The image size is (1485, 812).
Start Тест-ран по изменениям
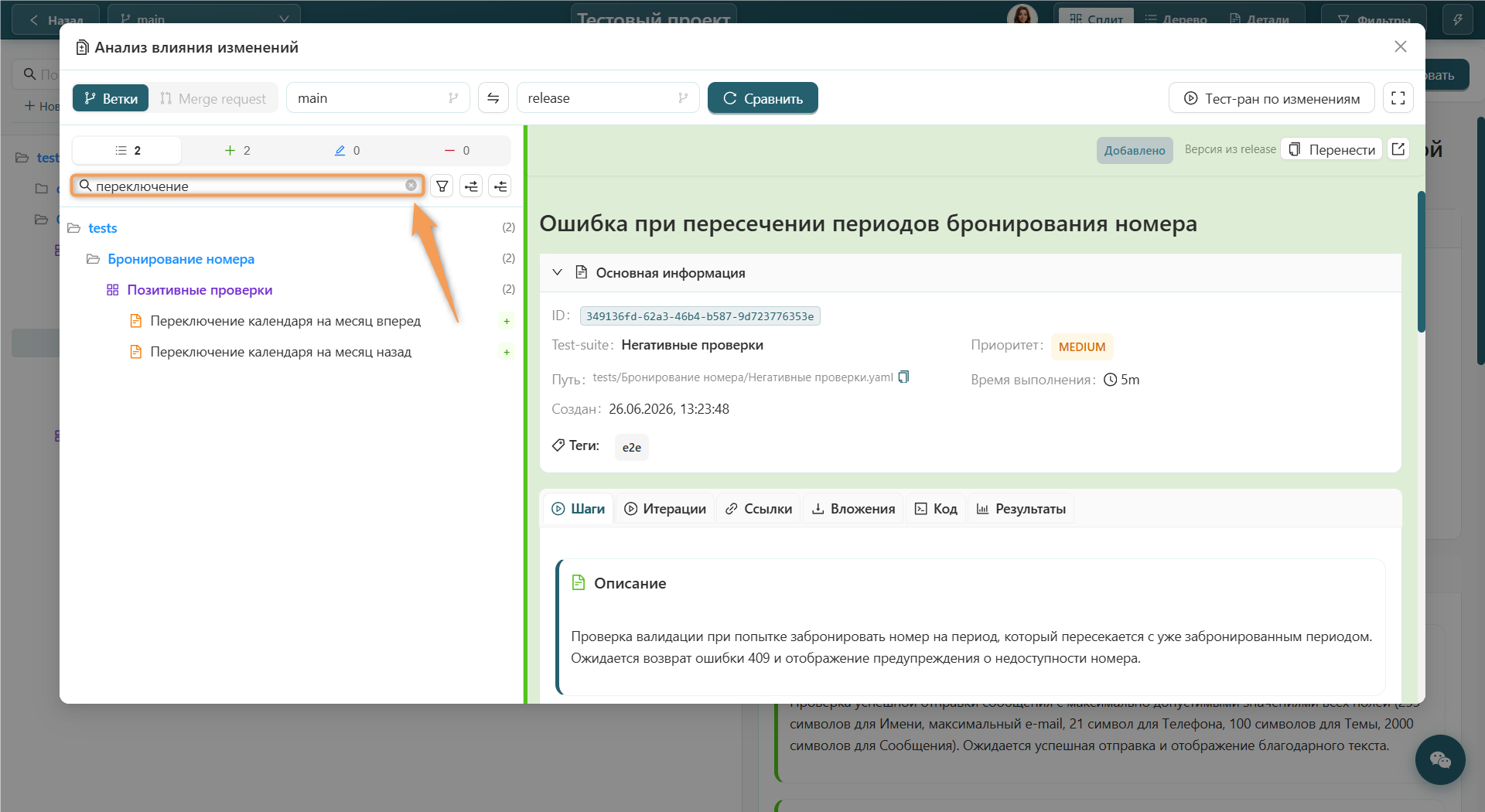pyautogui.click(x=1272, y=98)
